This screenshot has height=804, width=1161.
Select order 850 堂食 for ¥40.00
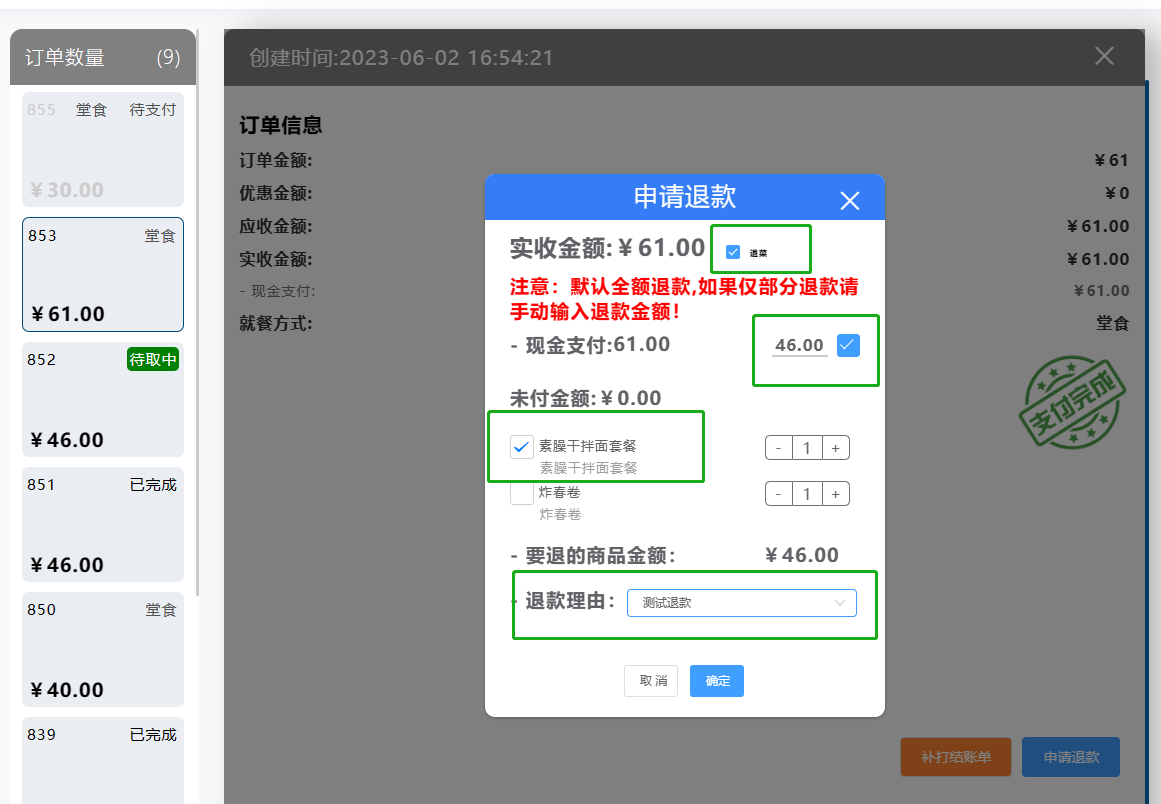click(103, 649)
